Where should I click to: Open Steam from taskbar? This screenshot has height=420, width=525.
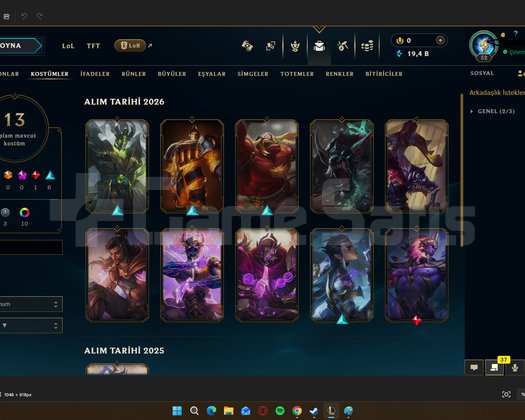tap(314, 410)
